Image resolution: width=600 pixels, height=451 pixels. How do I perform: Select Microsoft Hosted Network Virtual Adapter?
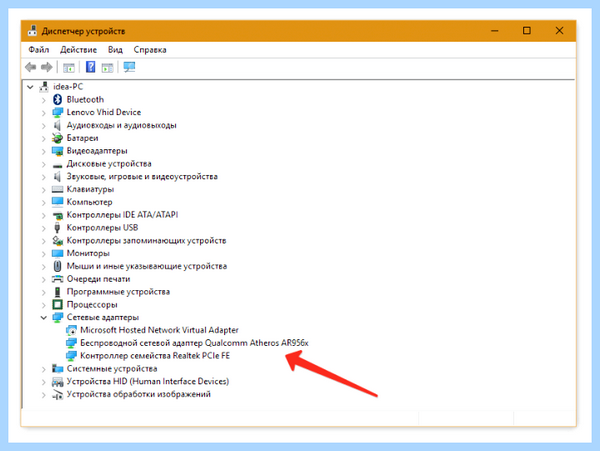(159, 330)
